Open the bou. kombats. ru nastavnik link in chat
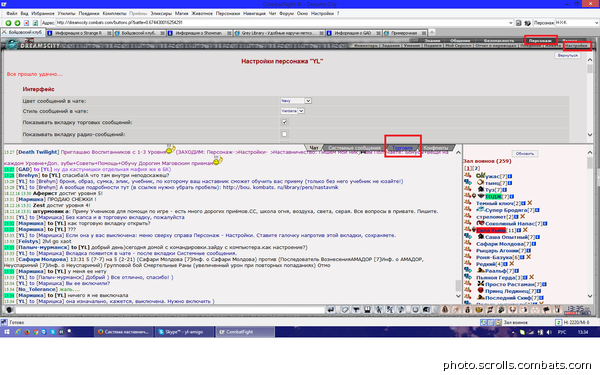600x375 pixels. (x=280, y=187)
